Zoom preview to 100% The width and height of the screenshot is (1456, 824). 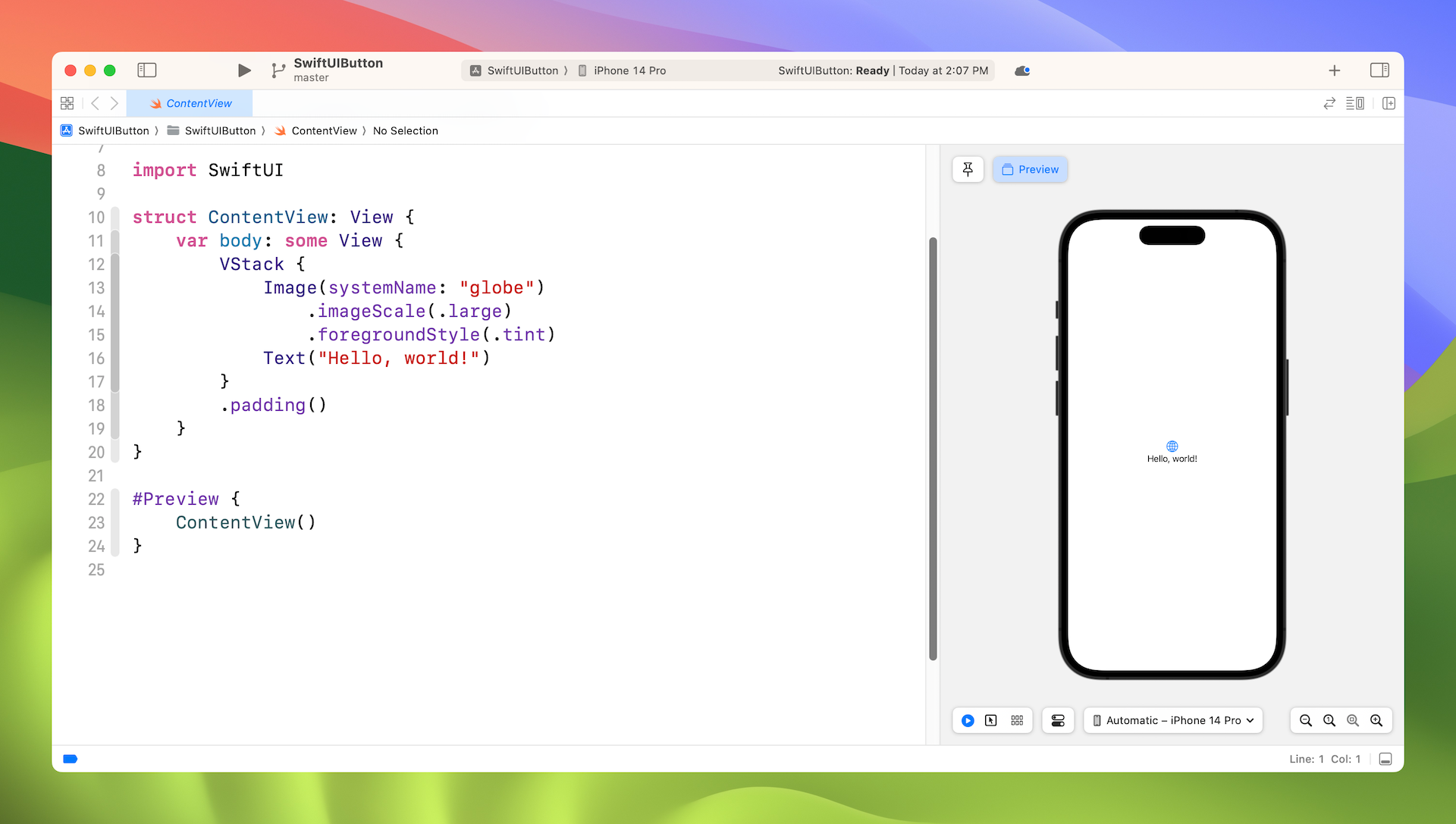(x=1329, y=720)
